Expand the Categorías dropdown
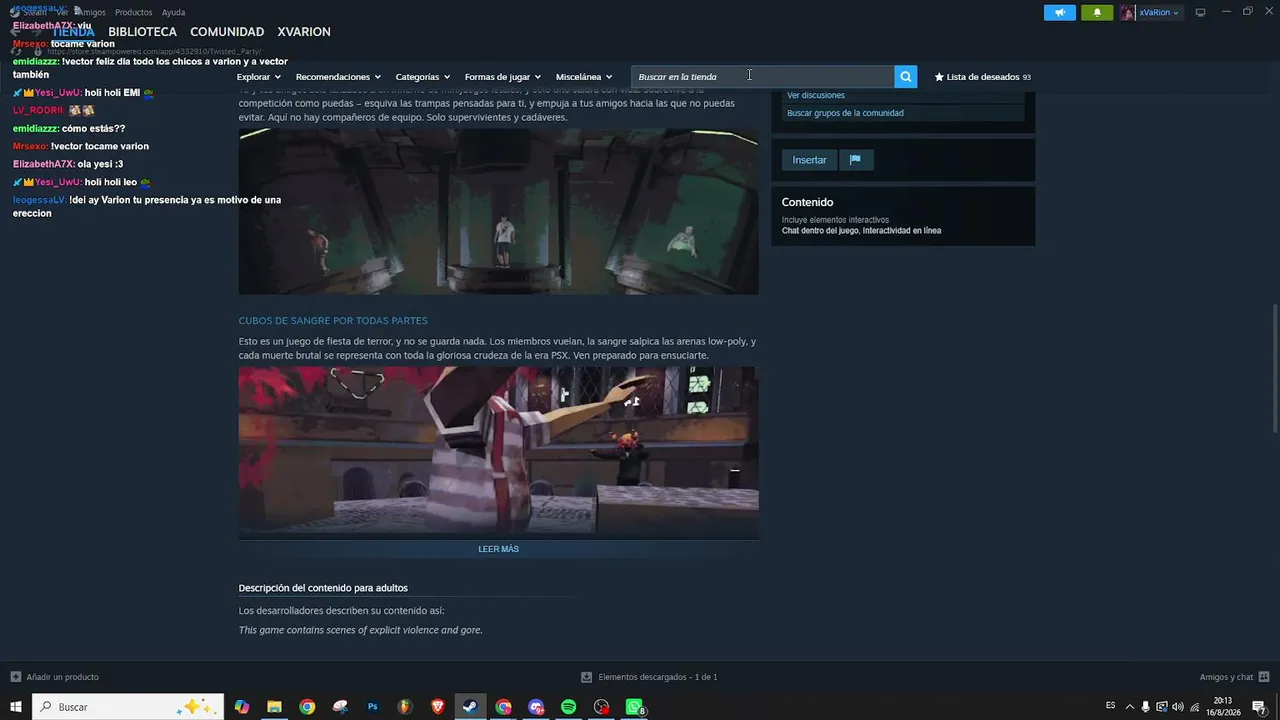Screen dimensions: 1280x720 click(x=423, y=77)
